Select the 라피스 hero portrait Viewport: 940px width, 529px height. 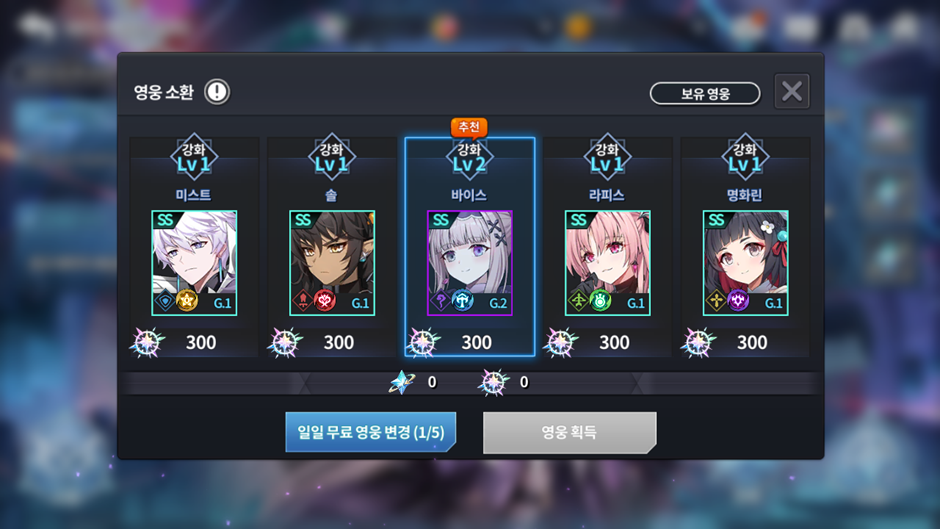(x=607, y=263)
